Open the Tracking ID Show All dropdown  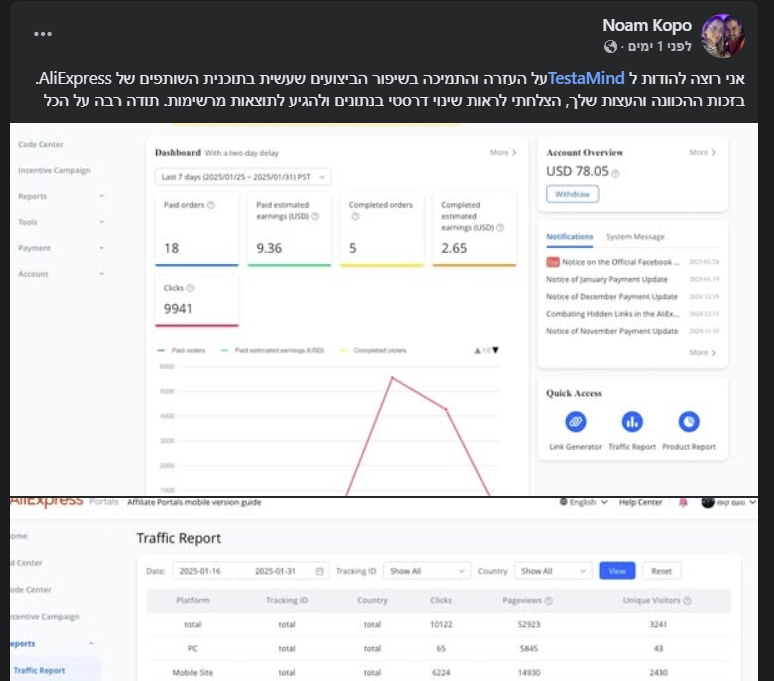(426, 571)
